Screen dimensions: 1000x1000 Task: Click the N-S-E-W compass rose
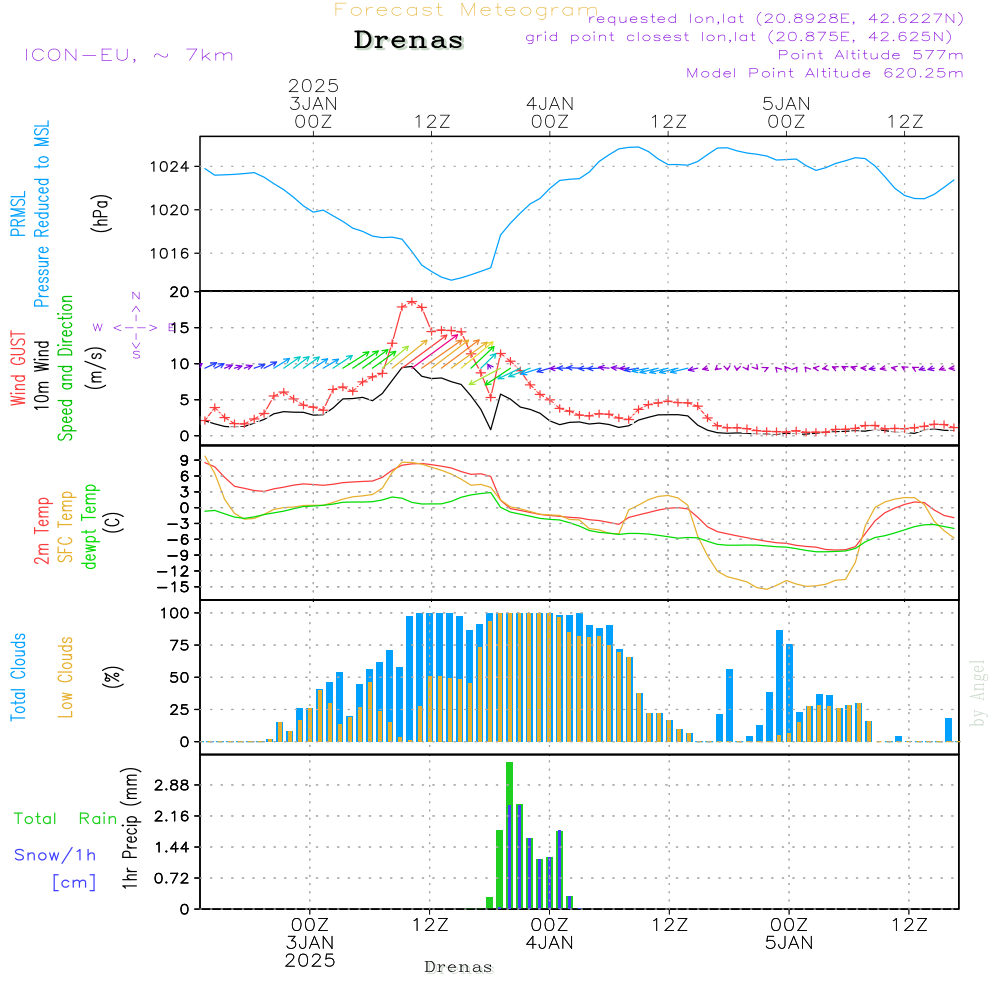(x=135, y=327)
